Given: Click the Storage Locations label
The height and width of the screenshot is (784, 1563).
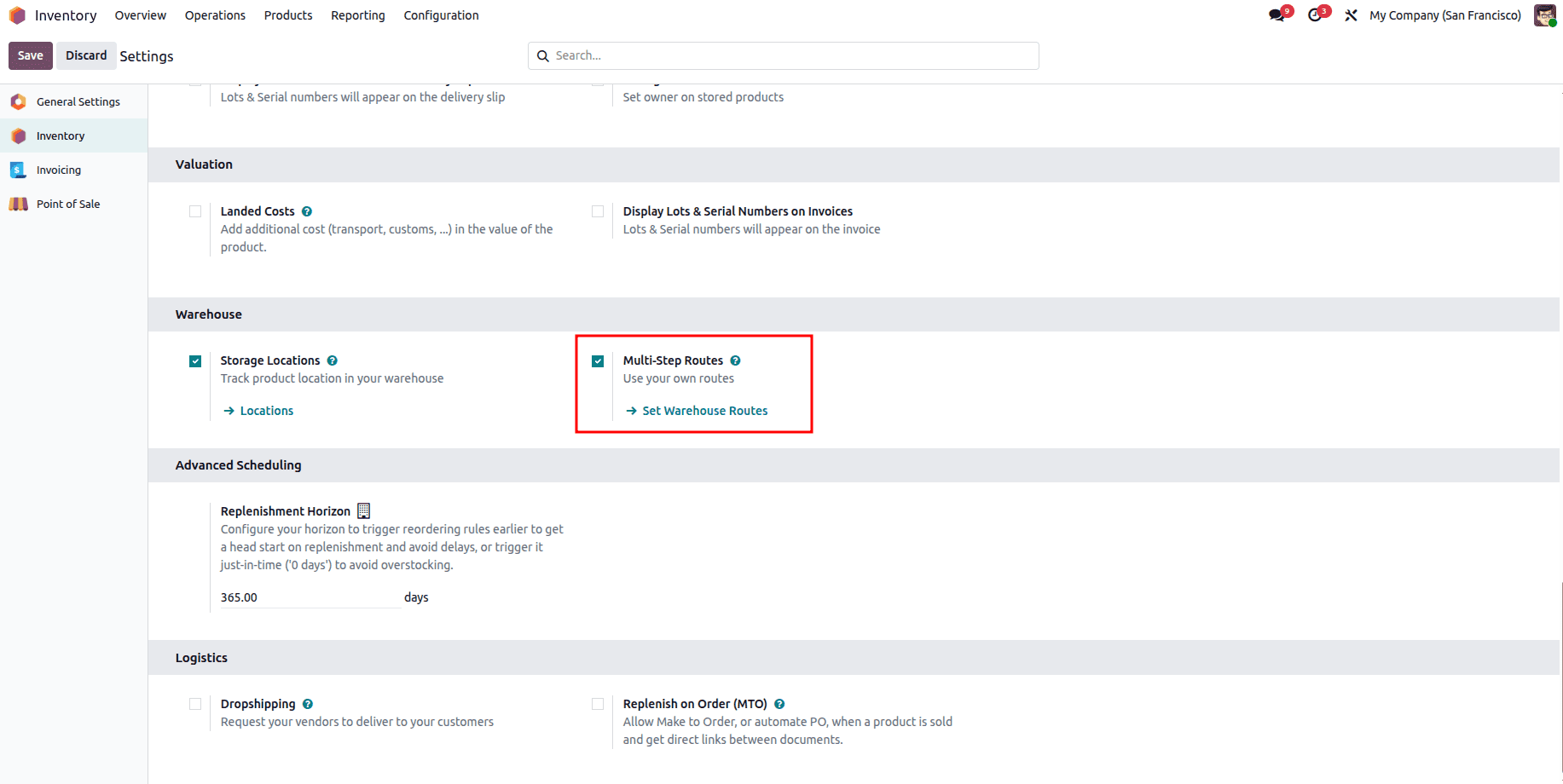Looking at the screenshot, I should 270,360.
